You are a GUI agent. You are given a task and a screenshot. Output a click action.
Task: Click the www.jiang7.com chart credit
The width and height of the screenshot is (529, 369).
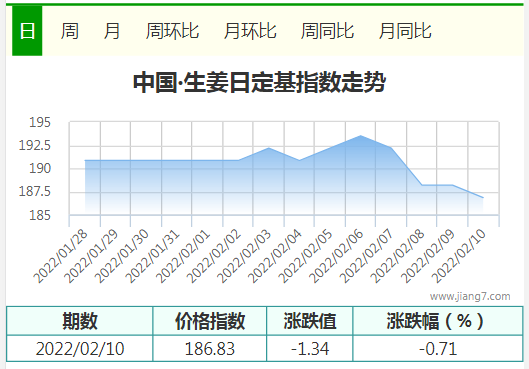[470, 296]
